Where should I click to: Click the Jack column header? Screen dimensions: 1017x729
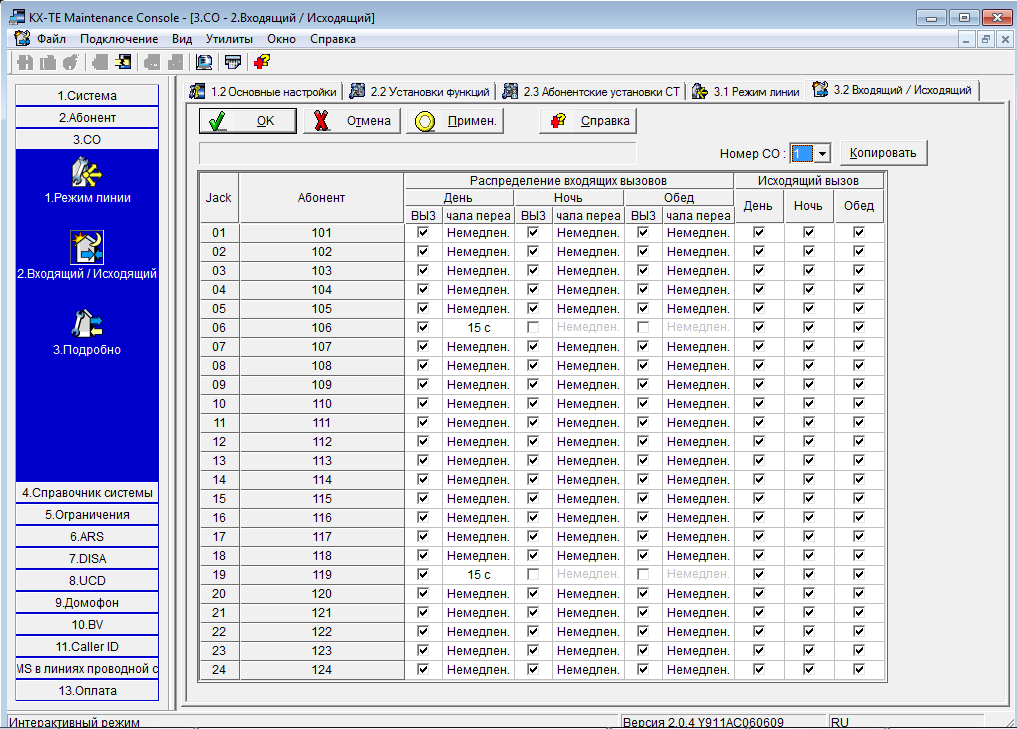click(x=219, y=198)
